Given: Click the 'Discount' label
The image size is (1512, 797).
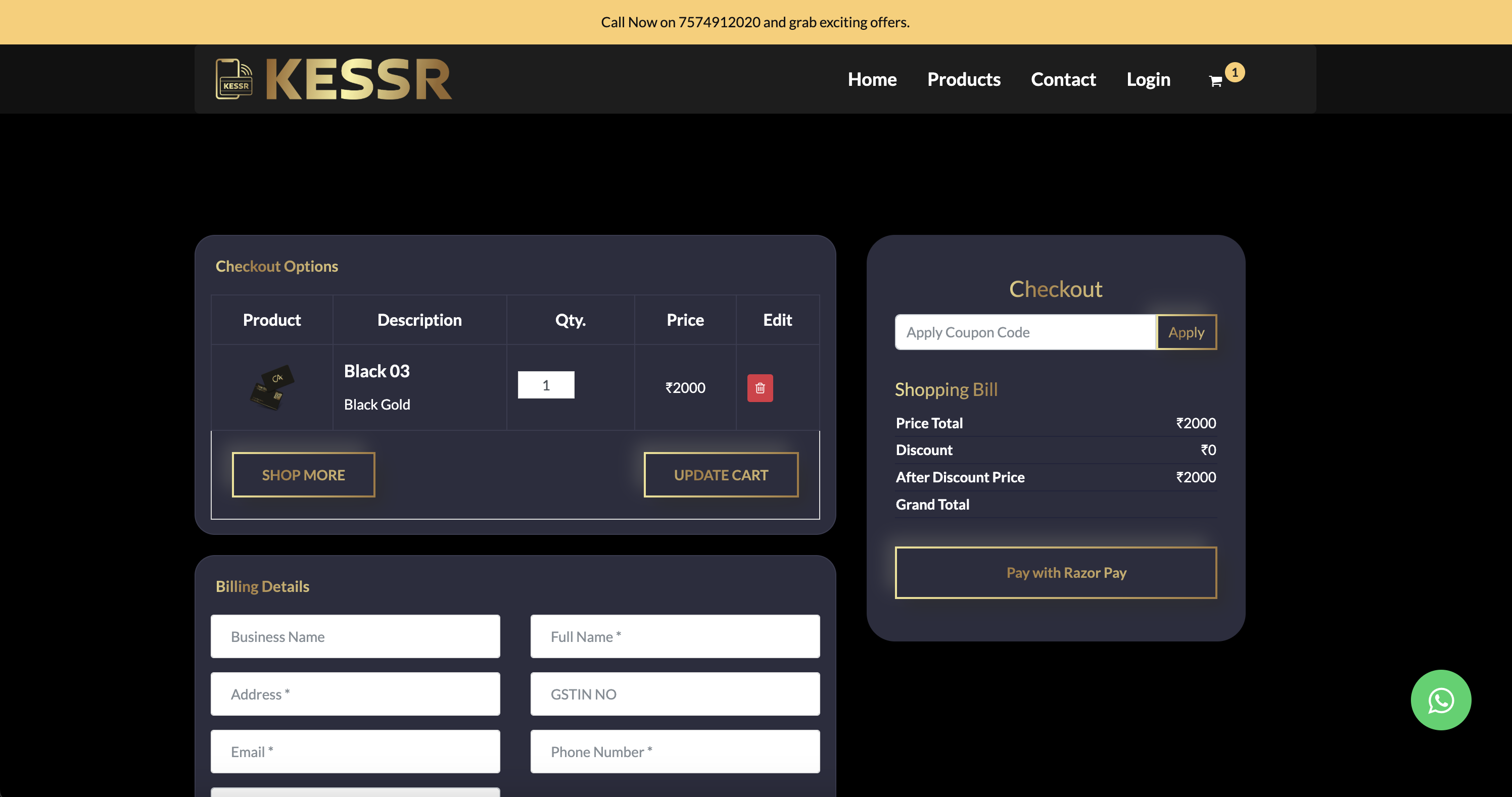Looking at the screenshot, I should (924, 450).
